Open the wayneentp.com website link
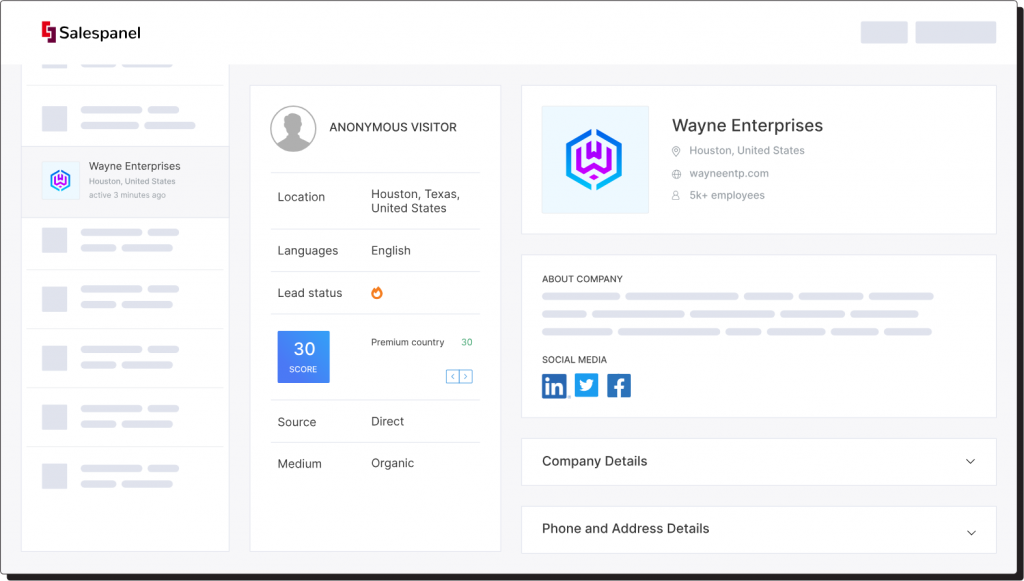 729,174
